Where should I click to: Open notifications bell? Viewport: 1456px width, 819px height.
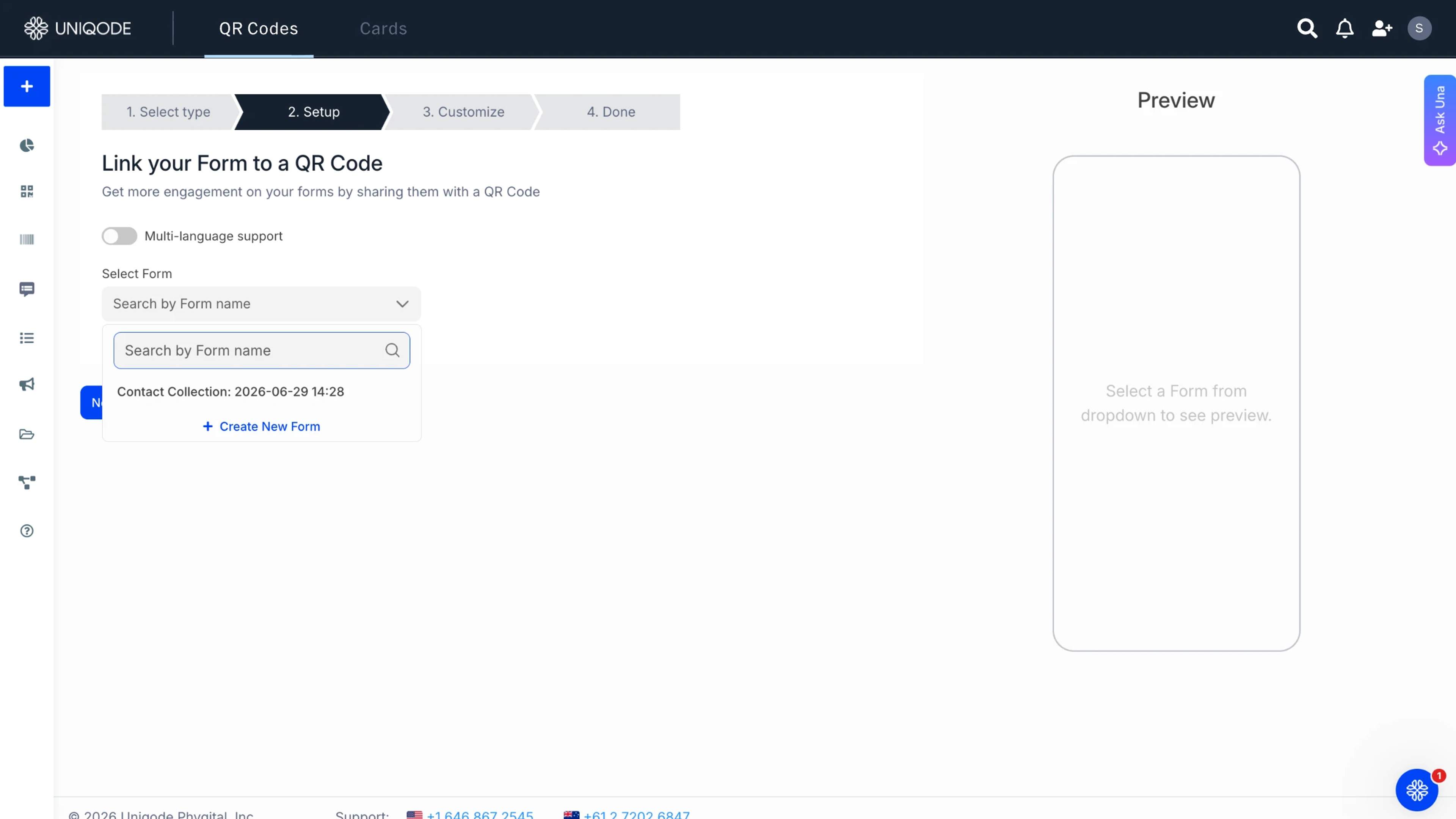point(1345,28)
